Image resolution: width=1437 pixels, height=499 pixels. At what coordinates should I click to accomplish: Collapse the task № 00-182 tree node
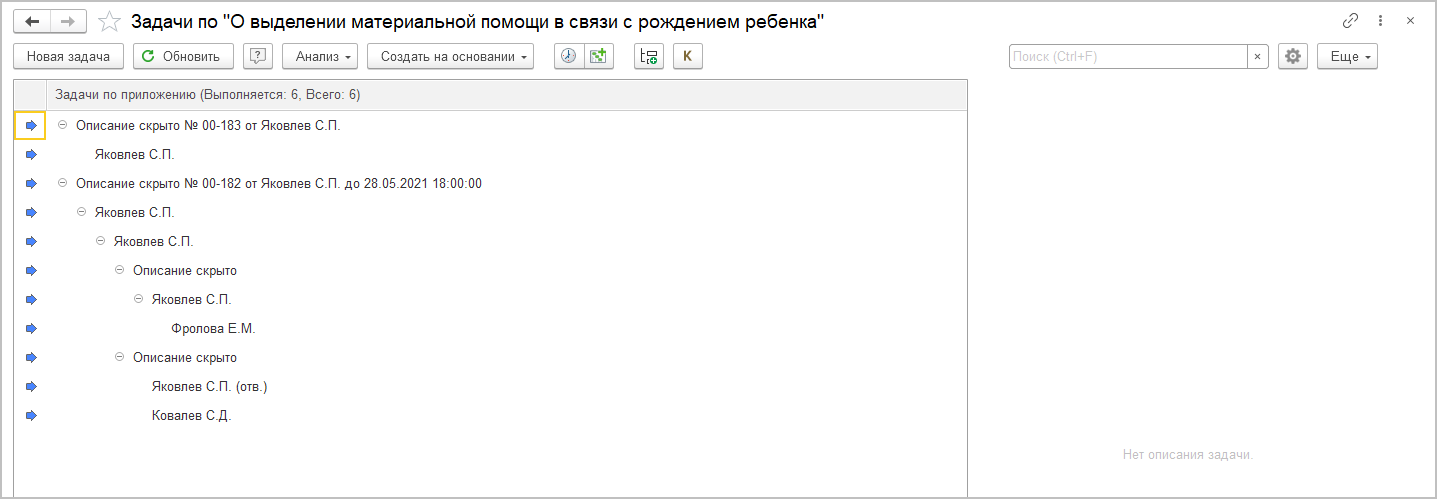(64, 183)
